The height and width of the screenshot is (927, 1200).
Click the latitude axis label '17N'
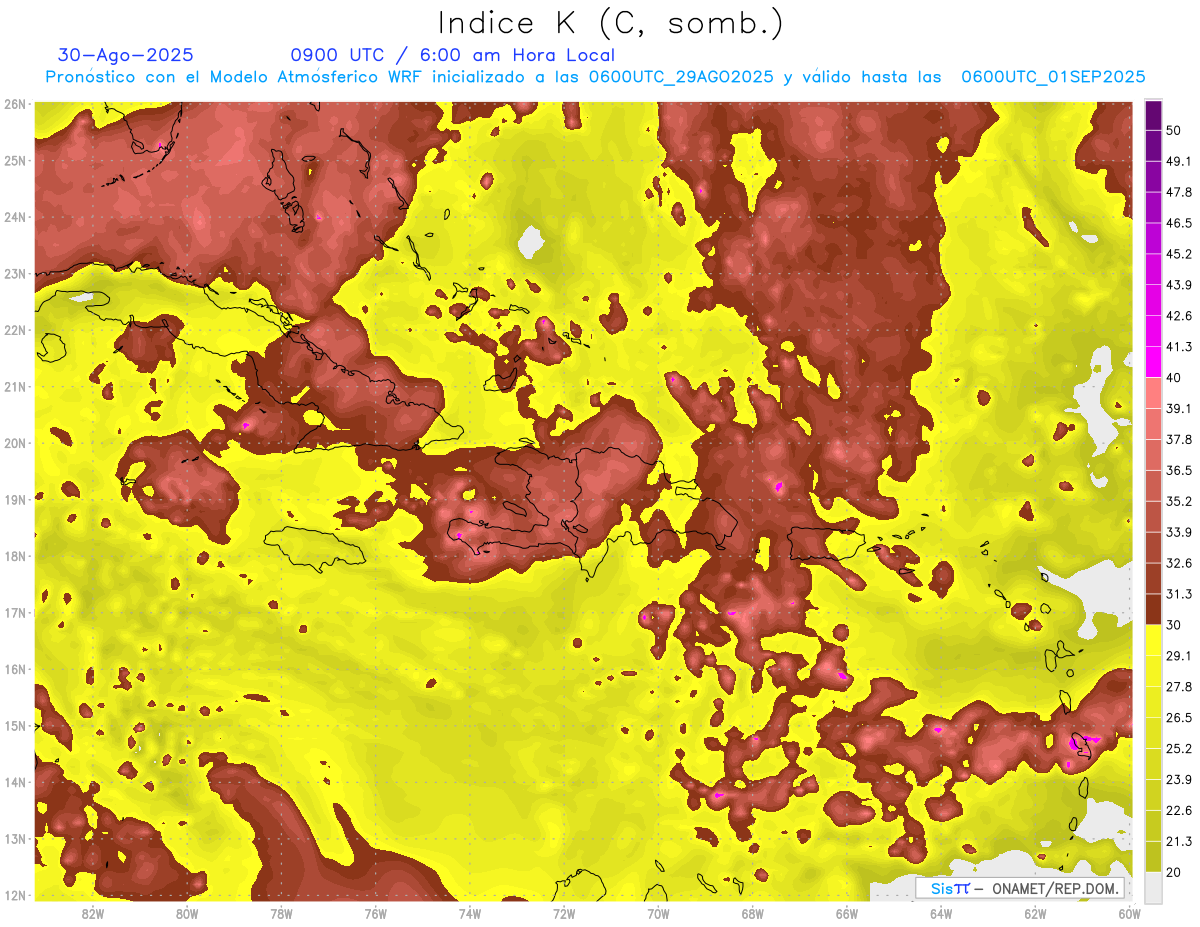pyautogui.click(x=15, y=612)
